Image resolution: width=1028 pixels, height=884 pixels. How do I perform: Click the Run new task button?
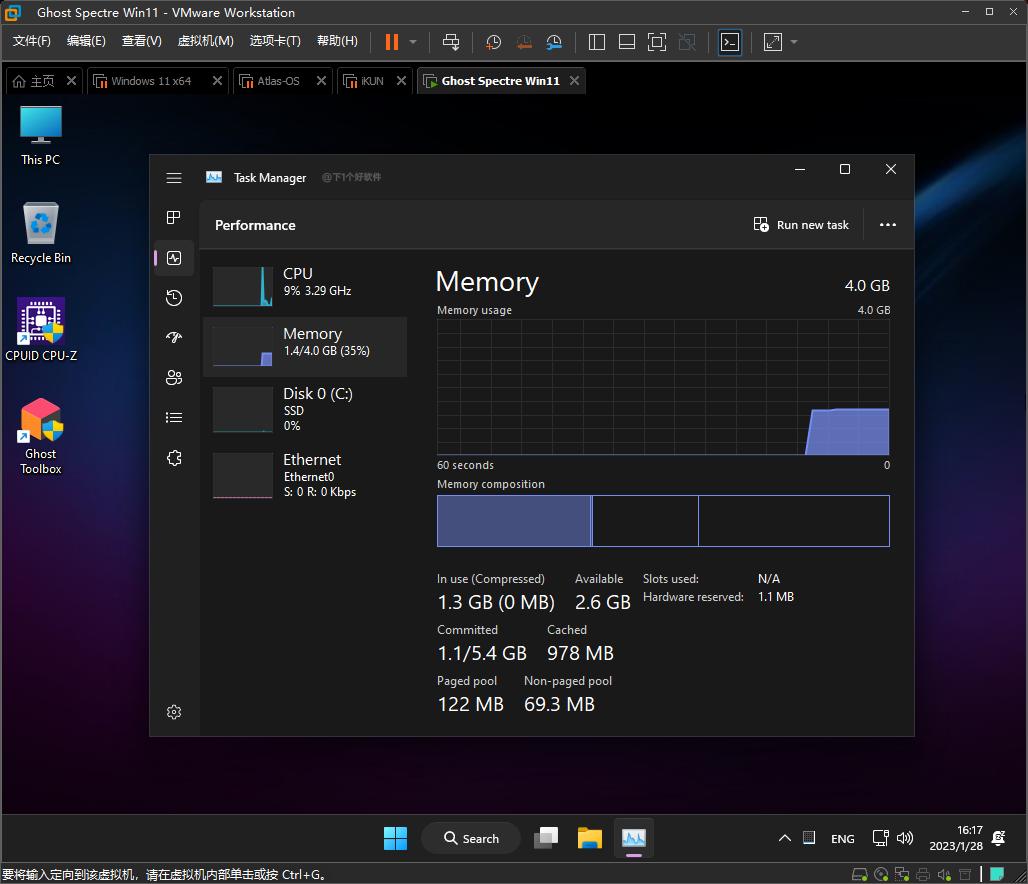tap(801, 225)
